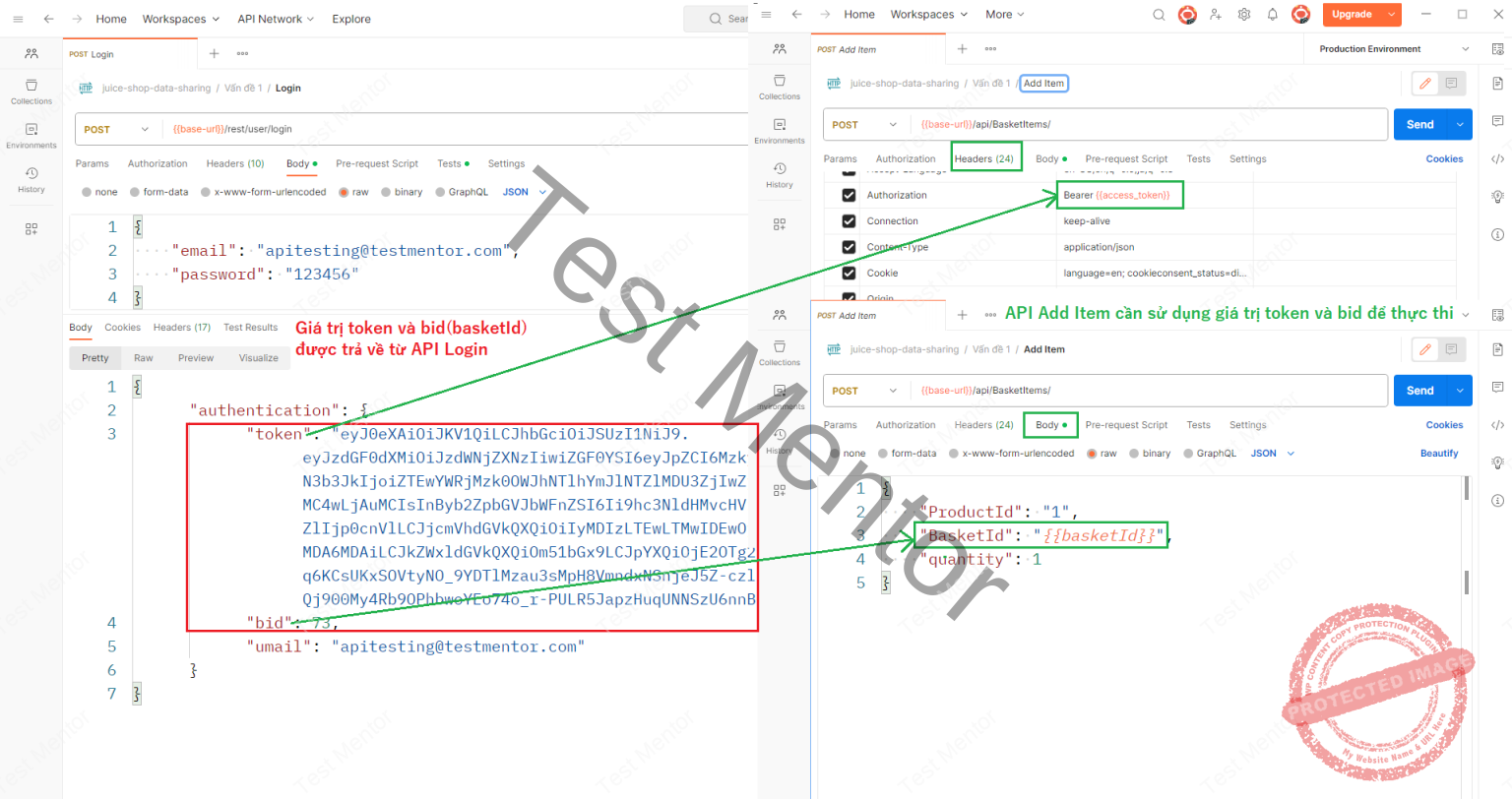
Task: Switch response view to Visualize
Action: click(259, 358)
